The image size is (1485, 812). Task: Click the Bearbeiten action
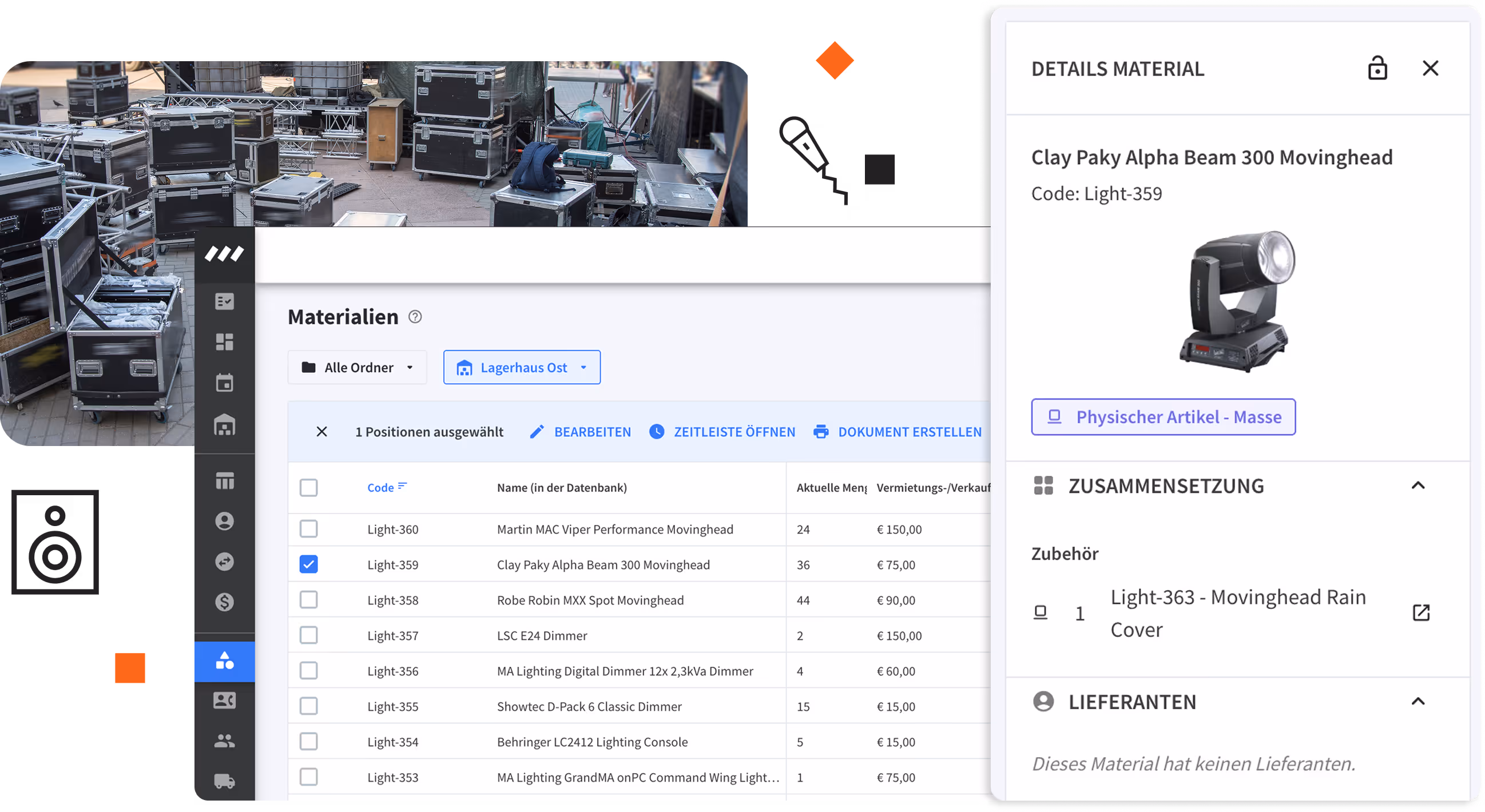[580, 432]
